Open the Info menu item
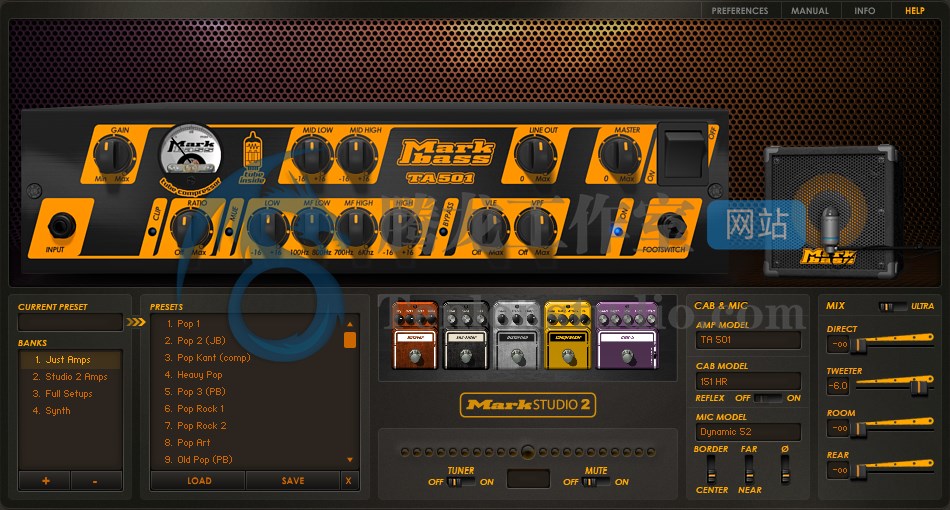Image resolution: width=950 pixels, height=510 pixels. coord(865,11)
